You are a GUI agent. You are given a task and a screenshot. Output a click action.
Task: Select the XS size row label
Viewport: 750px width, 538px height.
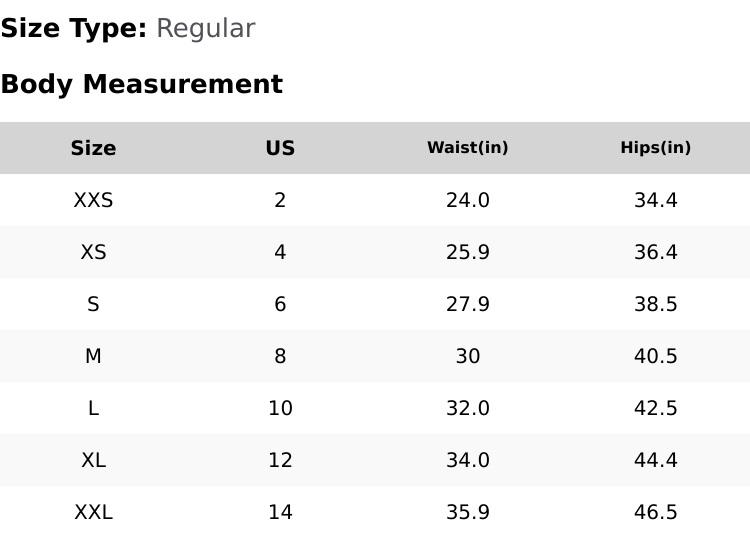(x=93, y=252)
